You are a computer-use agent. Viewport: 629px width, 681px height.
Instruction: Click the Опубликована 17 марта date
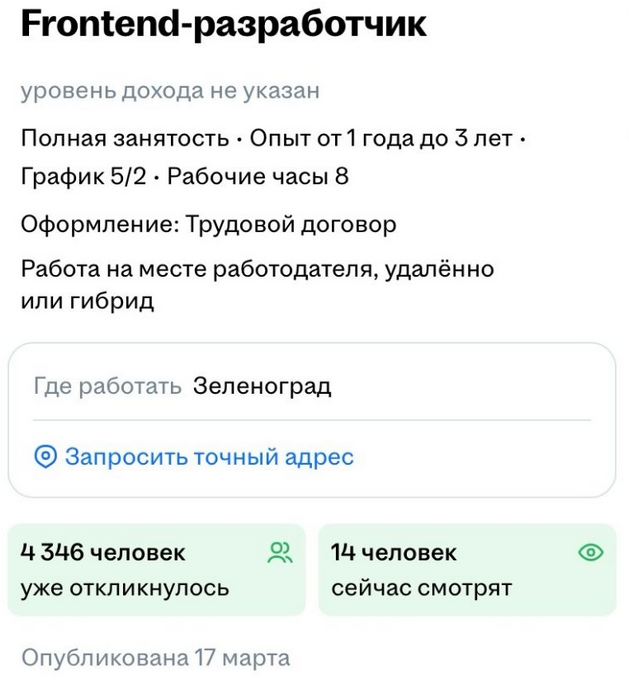coord(156,658)
